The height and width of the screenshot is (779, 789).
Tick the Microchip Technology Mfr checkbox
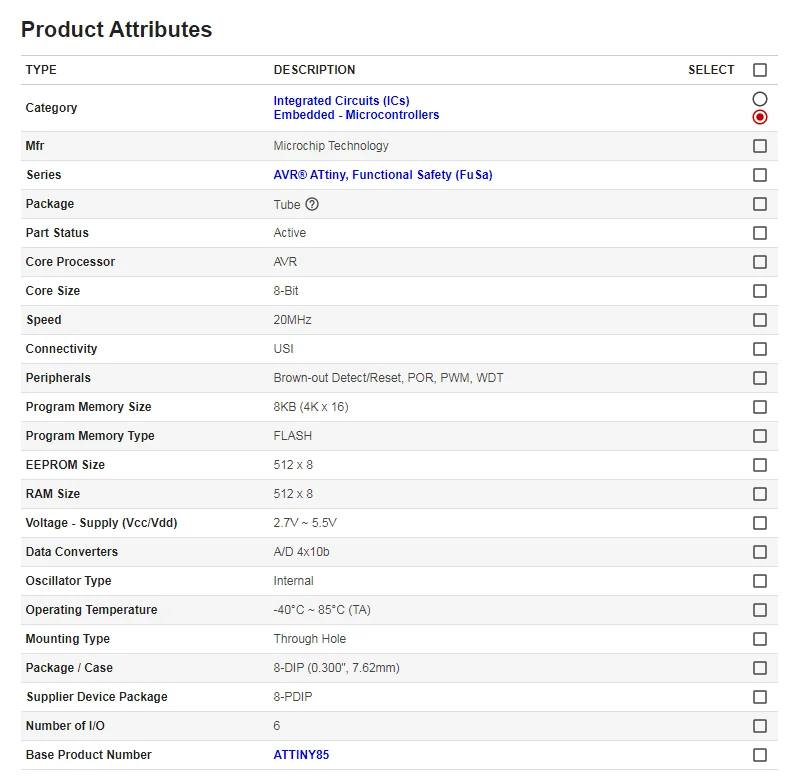(760, 146)
